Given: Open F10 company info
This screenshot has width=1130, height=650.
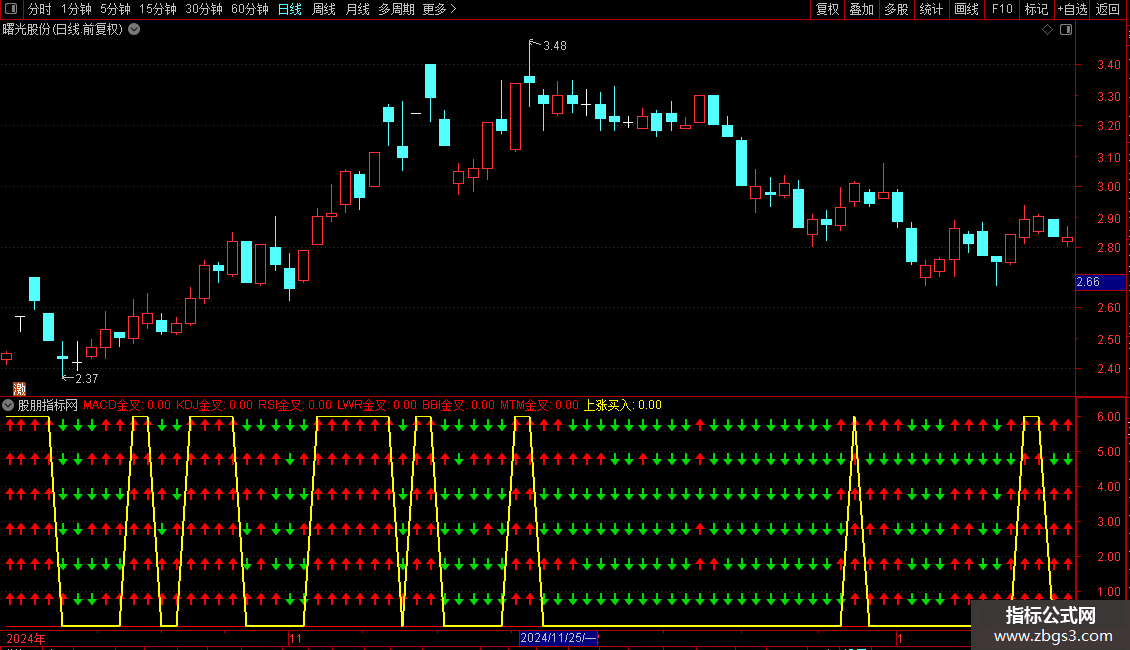Looking at the screenshot, I should pos(1002,9).
